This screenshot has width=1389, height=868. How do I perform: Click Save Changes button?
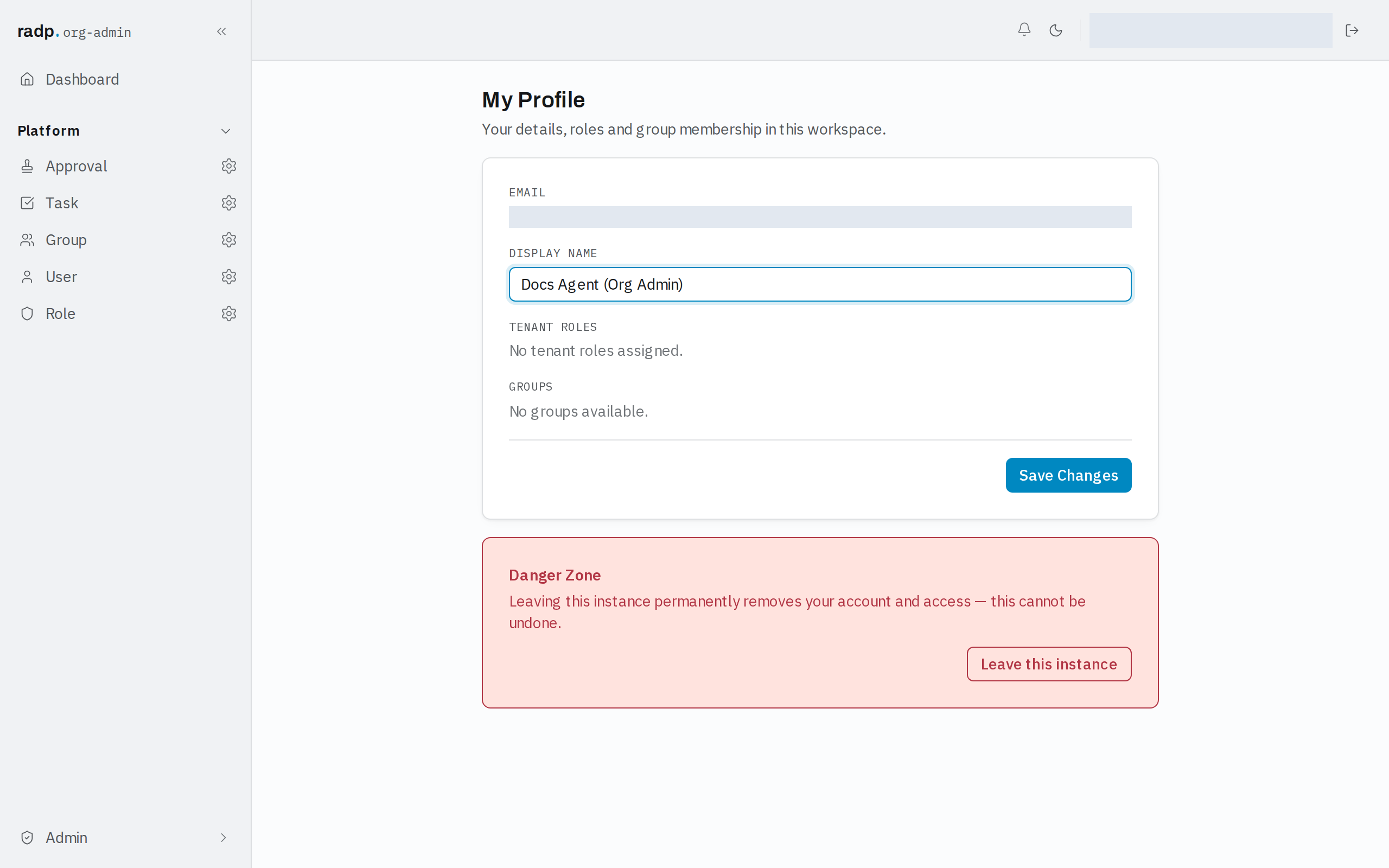click(1068, 475)
